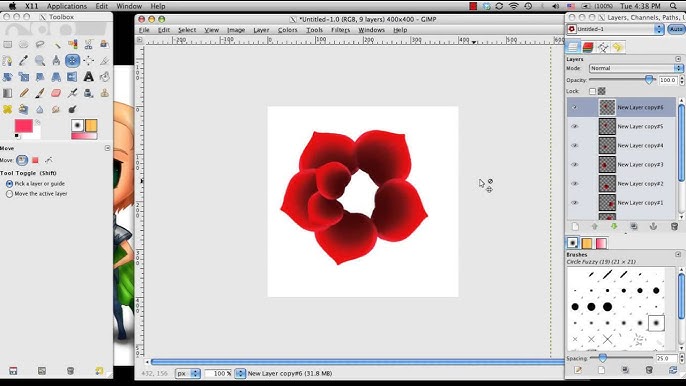Select the Text tool in Toolbox
The height and width of the screenshot is (386, 686).
point(88,77)
